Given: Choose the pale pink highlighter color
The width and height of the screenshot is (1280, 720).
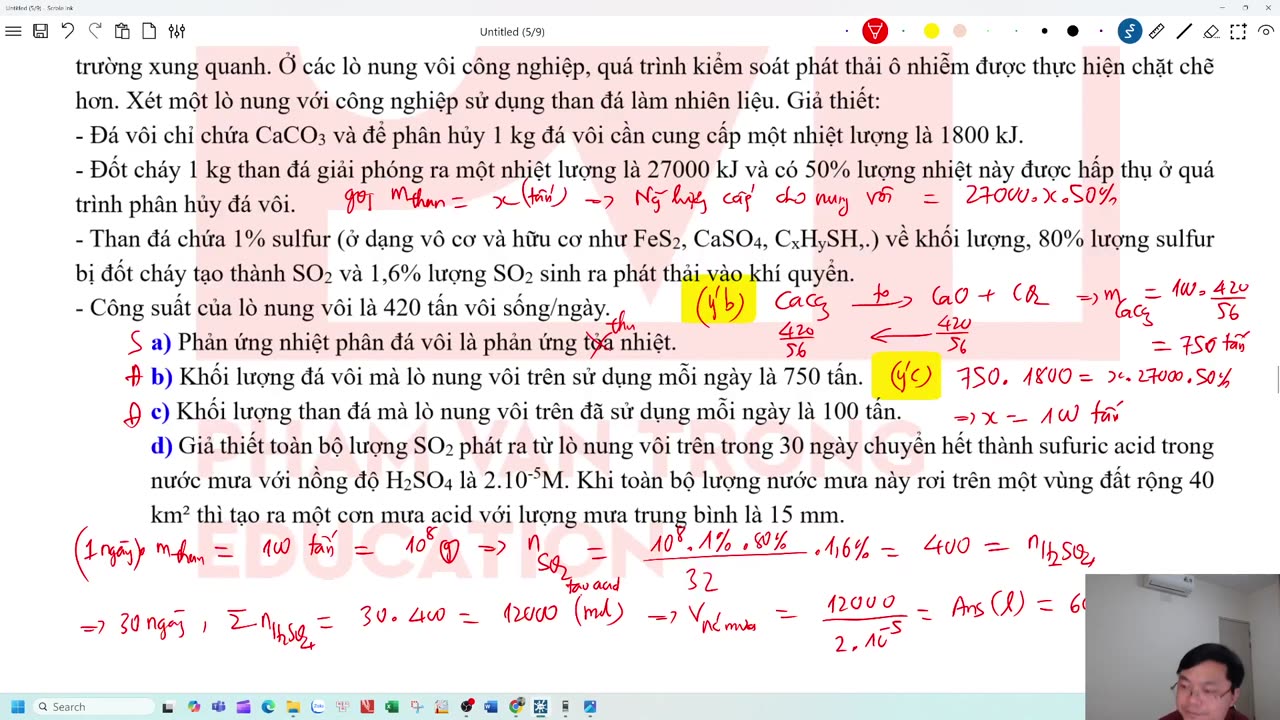Looking at the screenshot, I should click(x=959, y=31).
